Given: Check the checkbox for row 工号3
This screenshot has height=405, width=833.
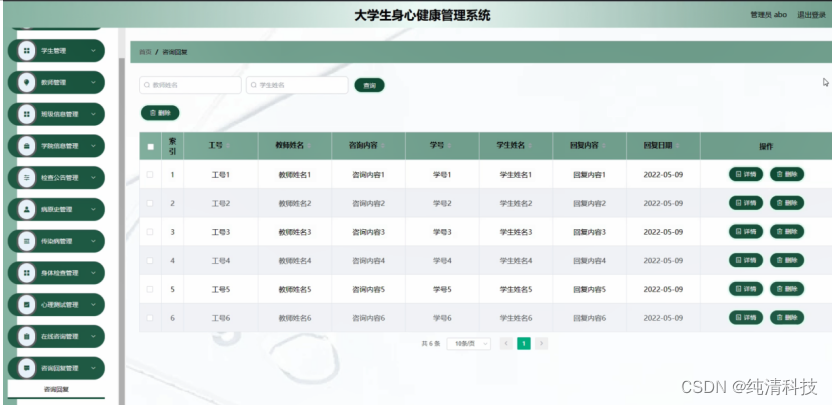Looking at the screenshot, I should point(150,232).
